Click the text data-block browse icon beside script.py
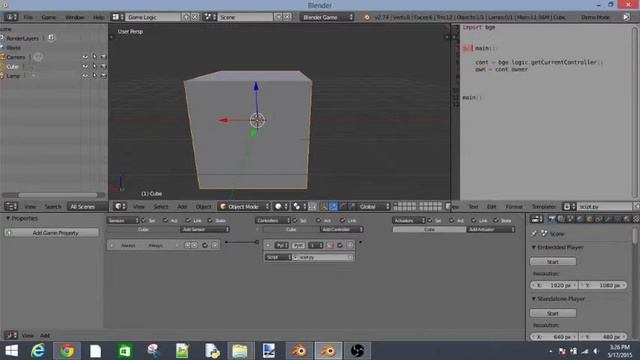Image resolution: width=640 pixels, height=360 pixels. (x=569, y=207)
